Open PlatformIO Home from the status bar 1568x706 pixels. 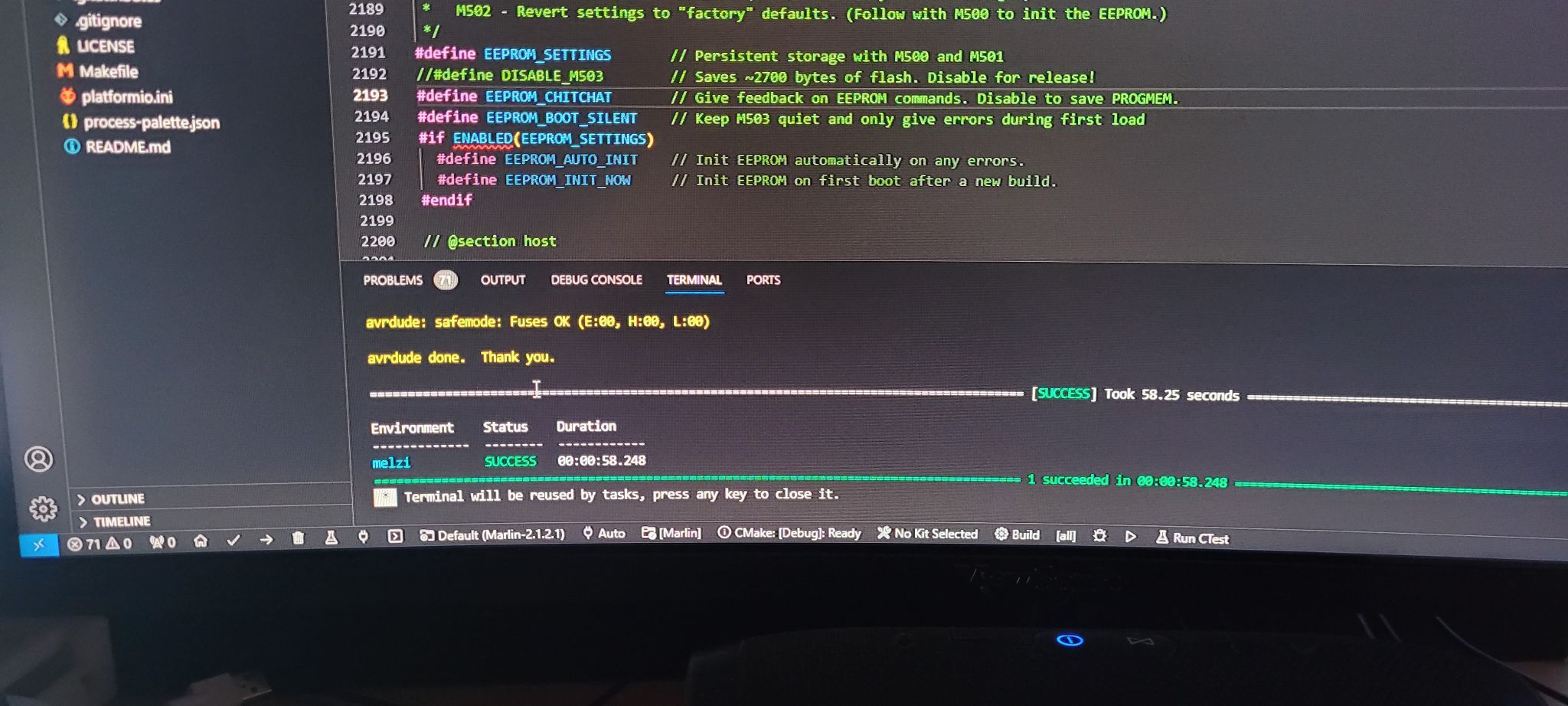[x=201, y=541]
